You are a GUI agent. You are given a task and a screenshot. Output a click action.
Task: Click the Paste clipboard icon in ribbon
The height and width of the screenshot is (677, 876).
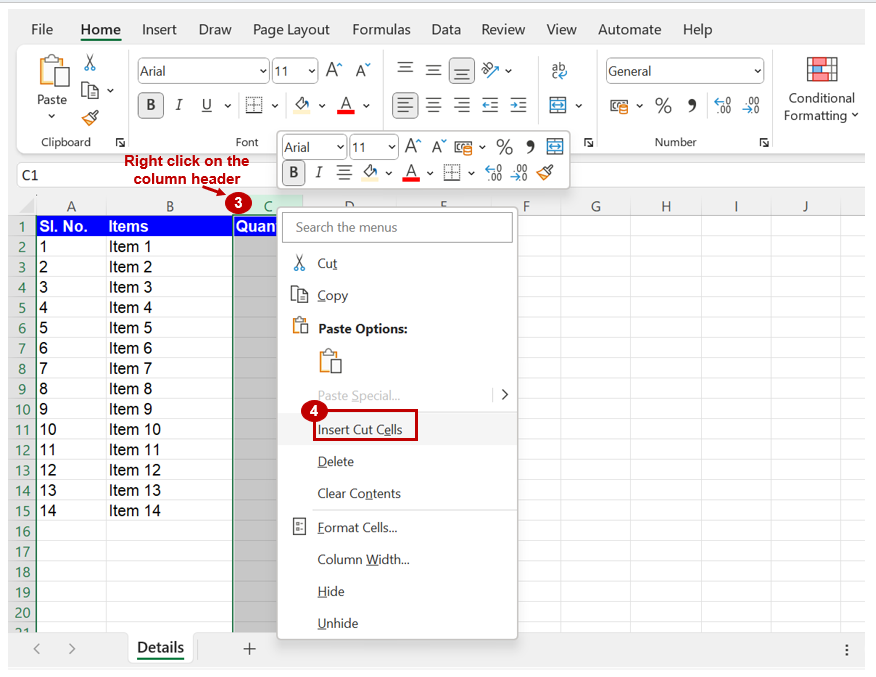(54, 71)
